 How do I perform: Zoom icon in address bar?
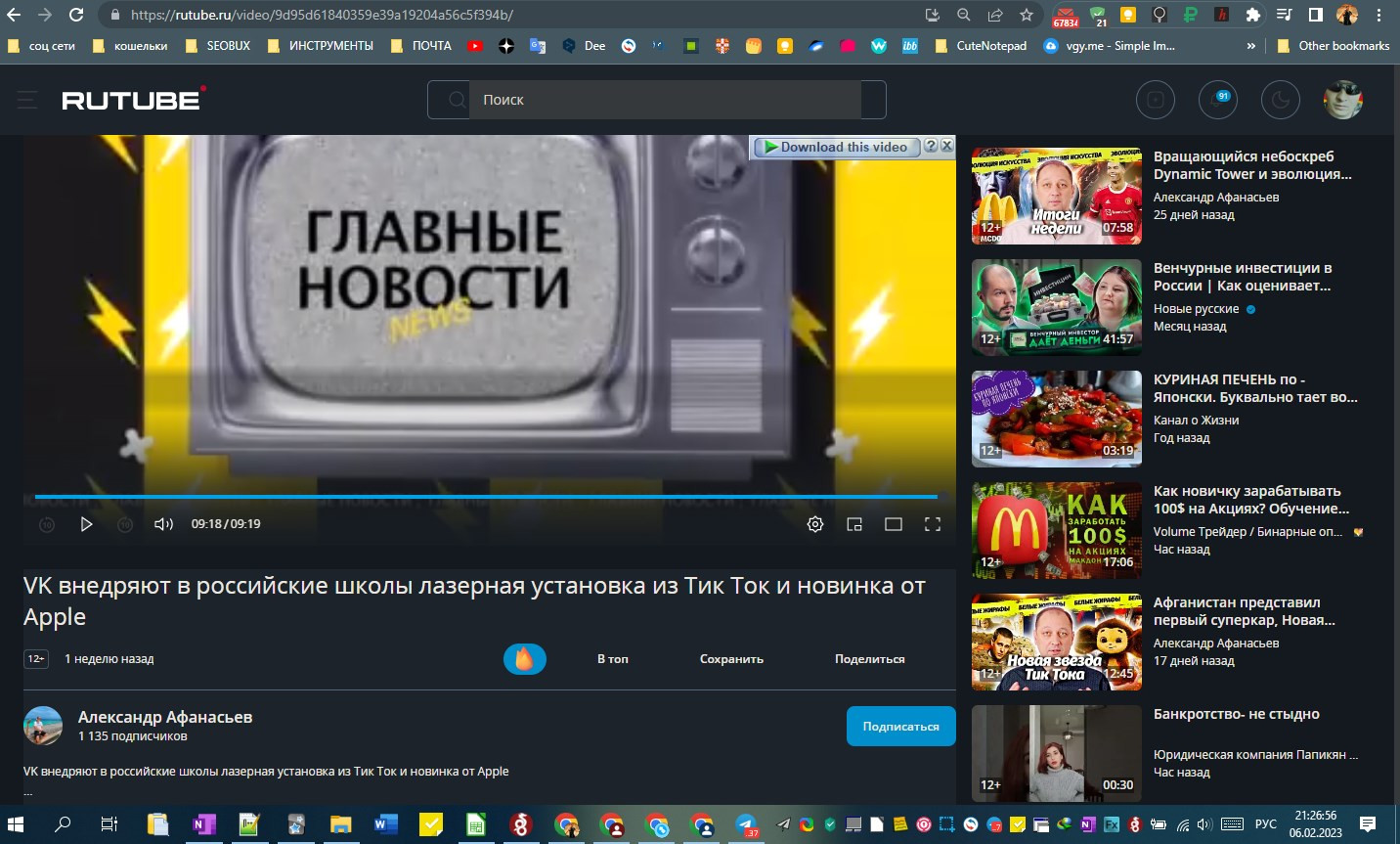[x=964, y=15]
